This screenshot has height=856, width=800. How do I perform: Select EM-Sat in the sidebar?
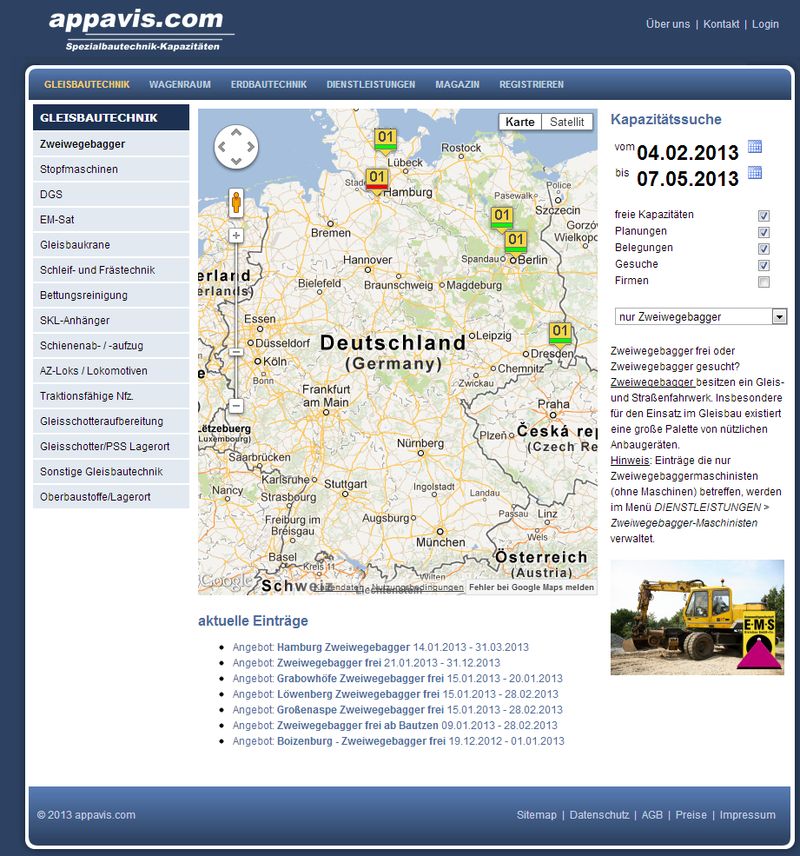(111, 219)
